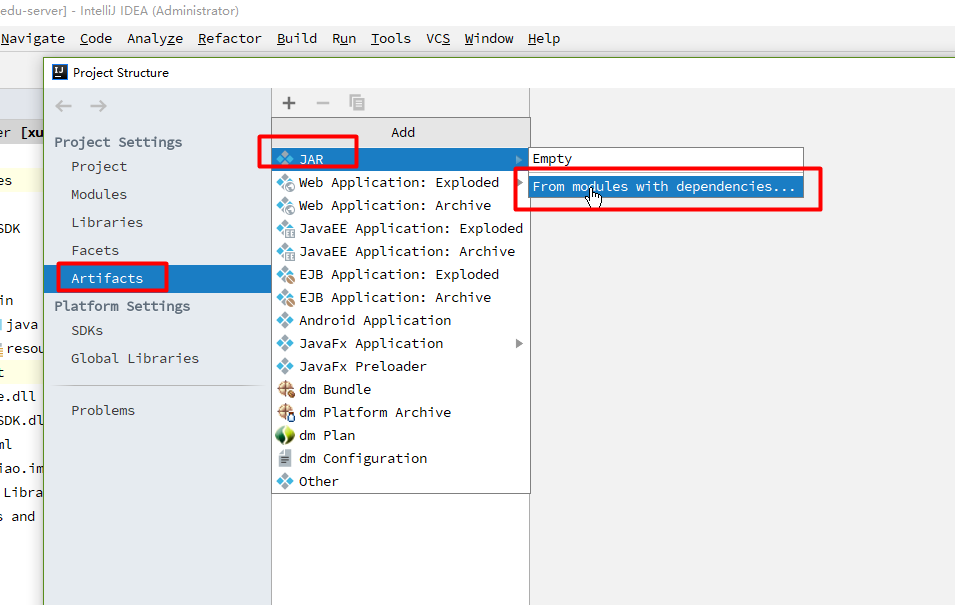Screen dimensions: 955x605
Task: Open the VCS menu
Action: pyautogui.click(x=438, y=38)
